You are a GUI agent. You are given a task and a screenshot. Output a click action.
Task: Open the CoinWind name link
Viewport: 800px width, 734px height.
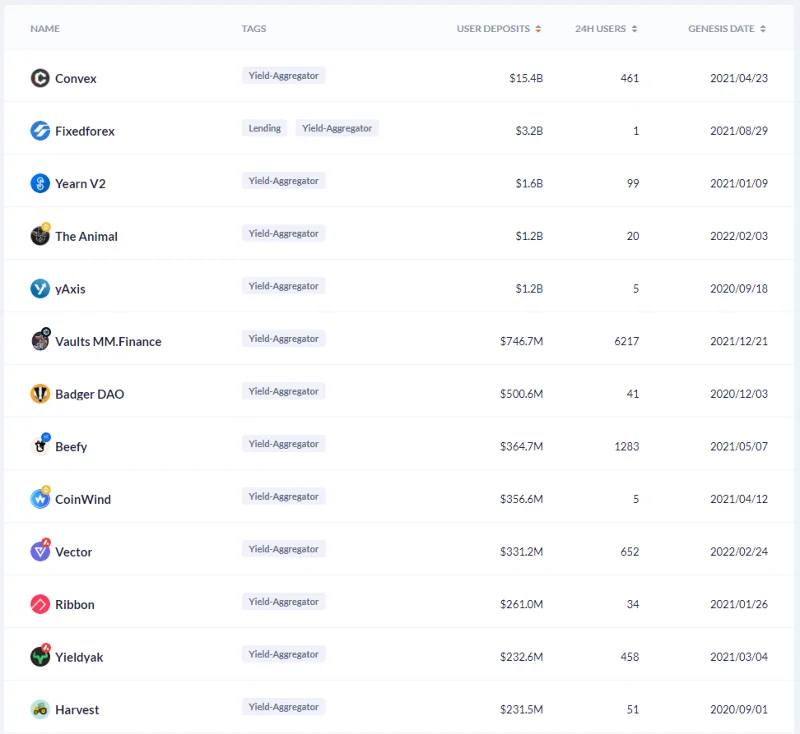[83, 499]
